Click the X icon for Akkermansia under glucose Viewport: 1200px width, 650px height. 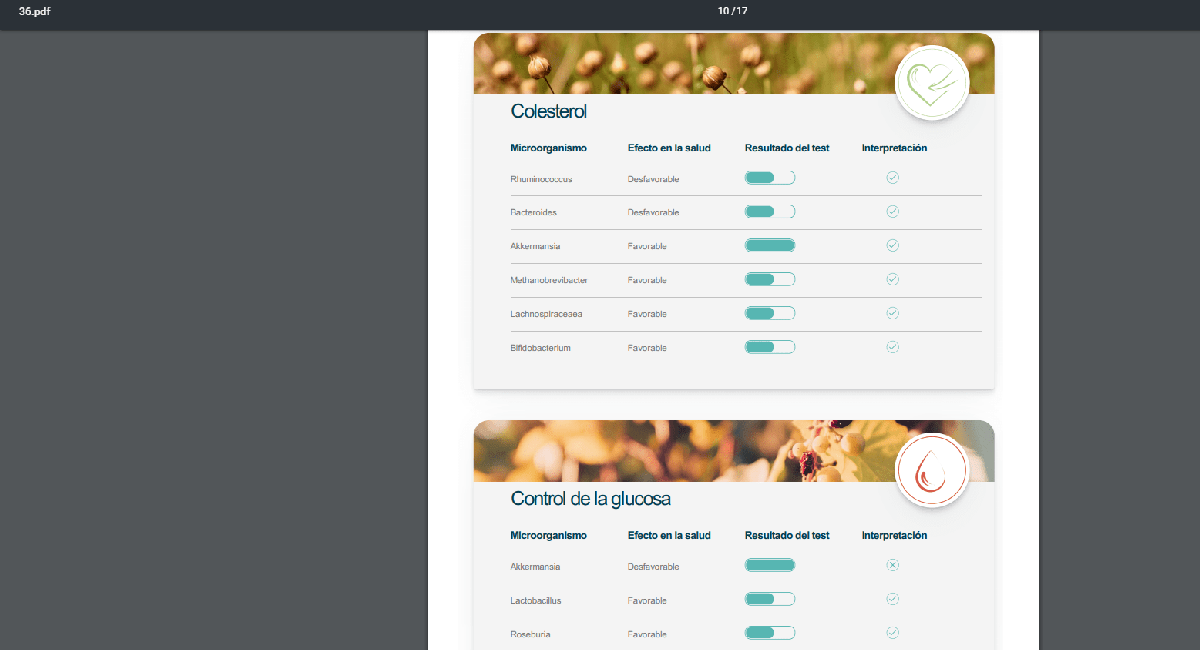(x=893, y=566)
